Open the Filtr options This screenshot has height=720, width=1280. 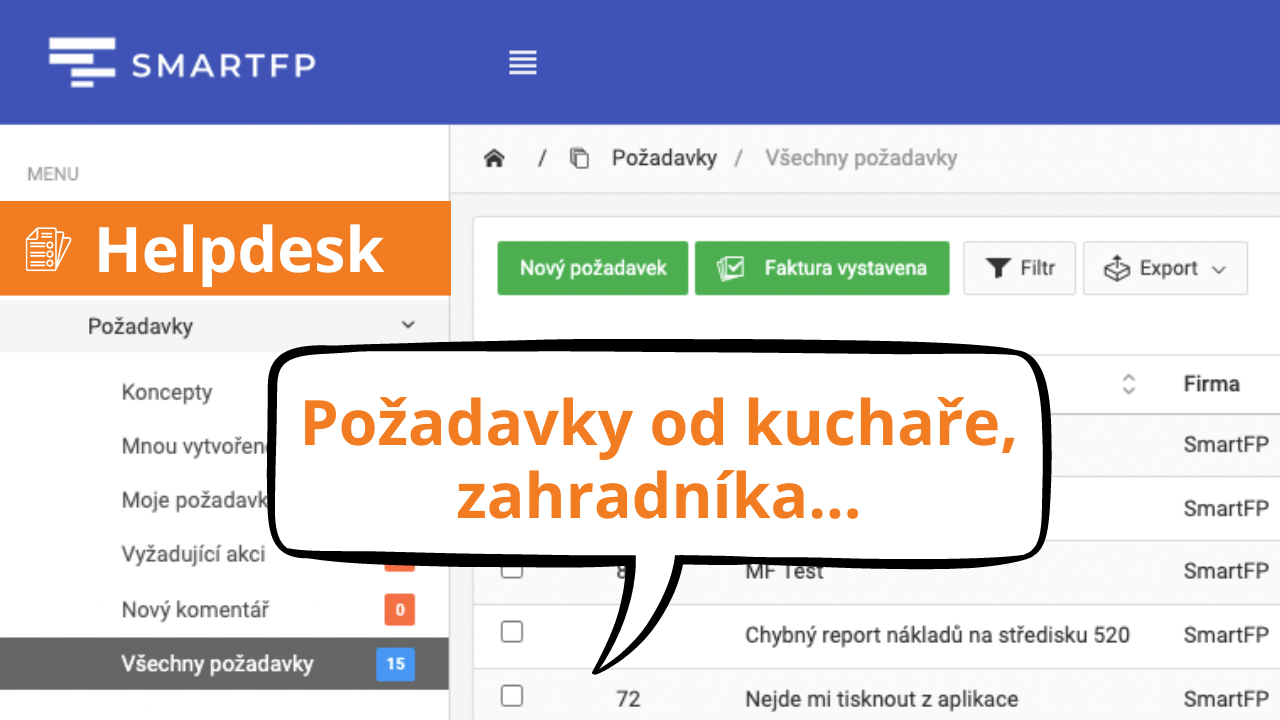tap(1019, 268)
